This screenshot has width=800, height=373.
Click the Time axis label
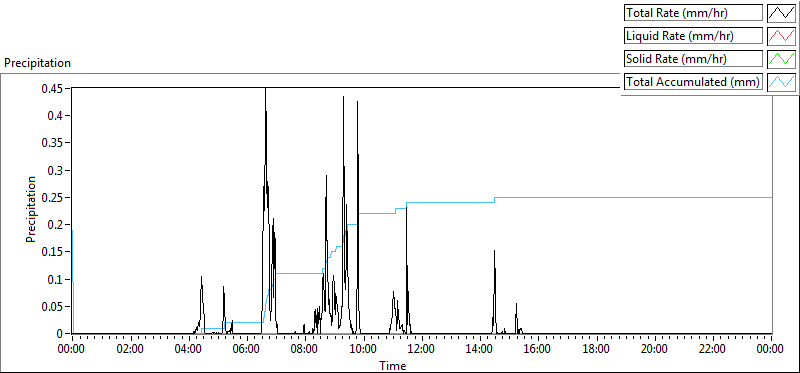click(x=393, y=365)
